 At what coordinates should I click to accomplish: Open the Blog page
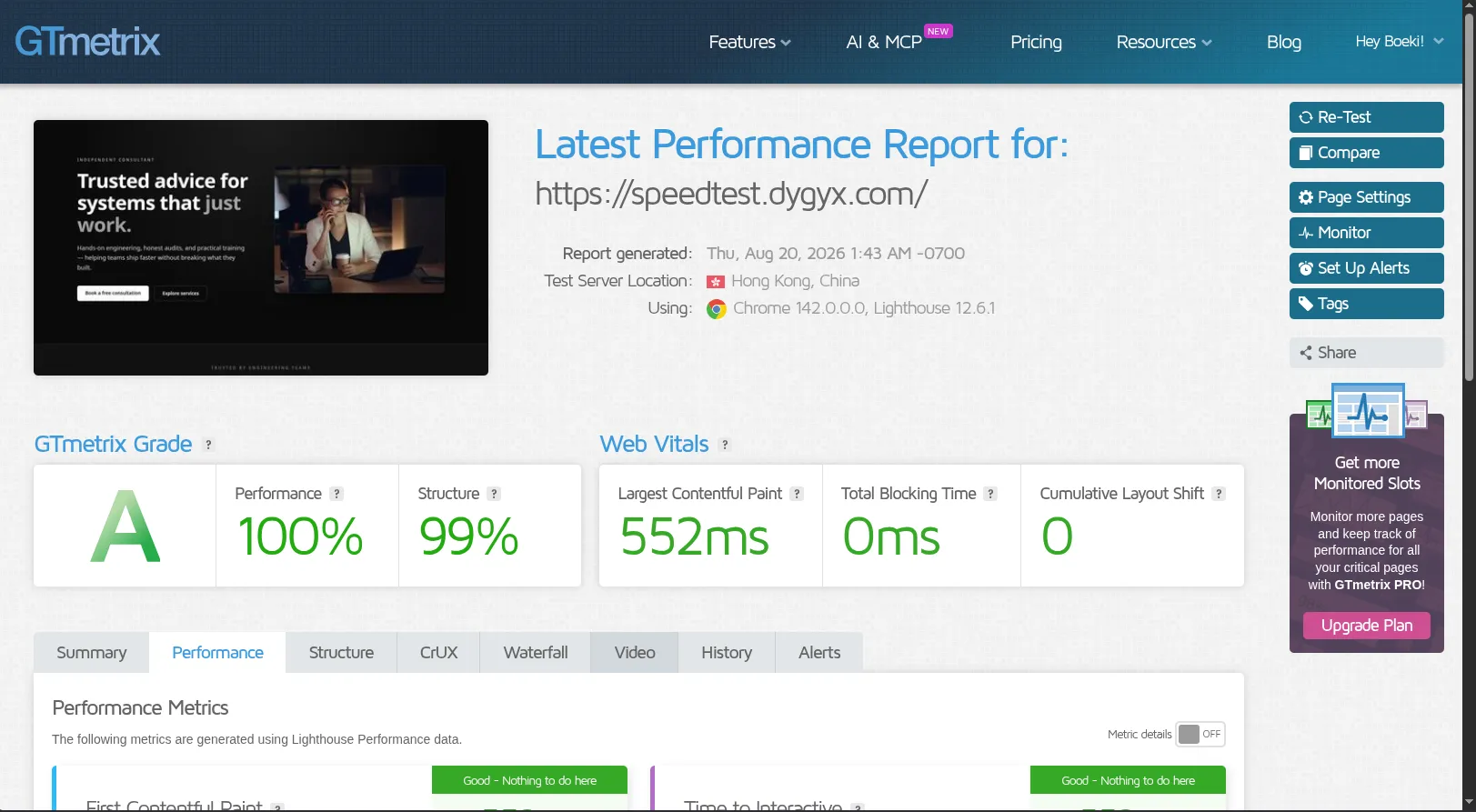(x=1283, y=42)
